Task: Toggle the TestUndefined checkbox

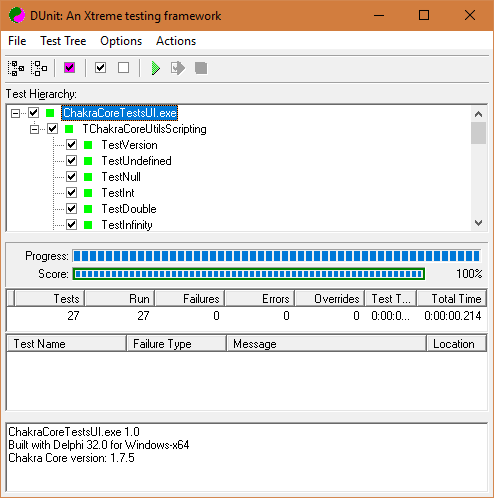Action: coord(71,161)
